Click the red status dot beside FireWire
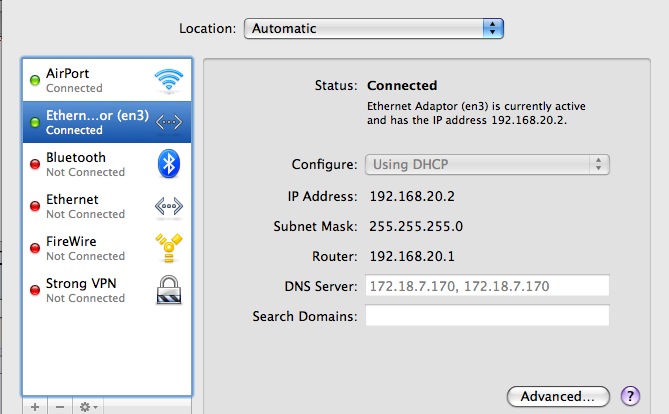669x414 pixels. pos(35,248)
